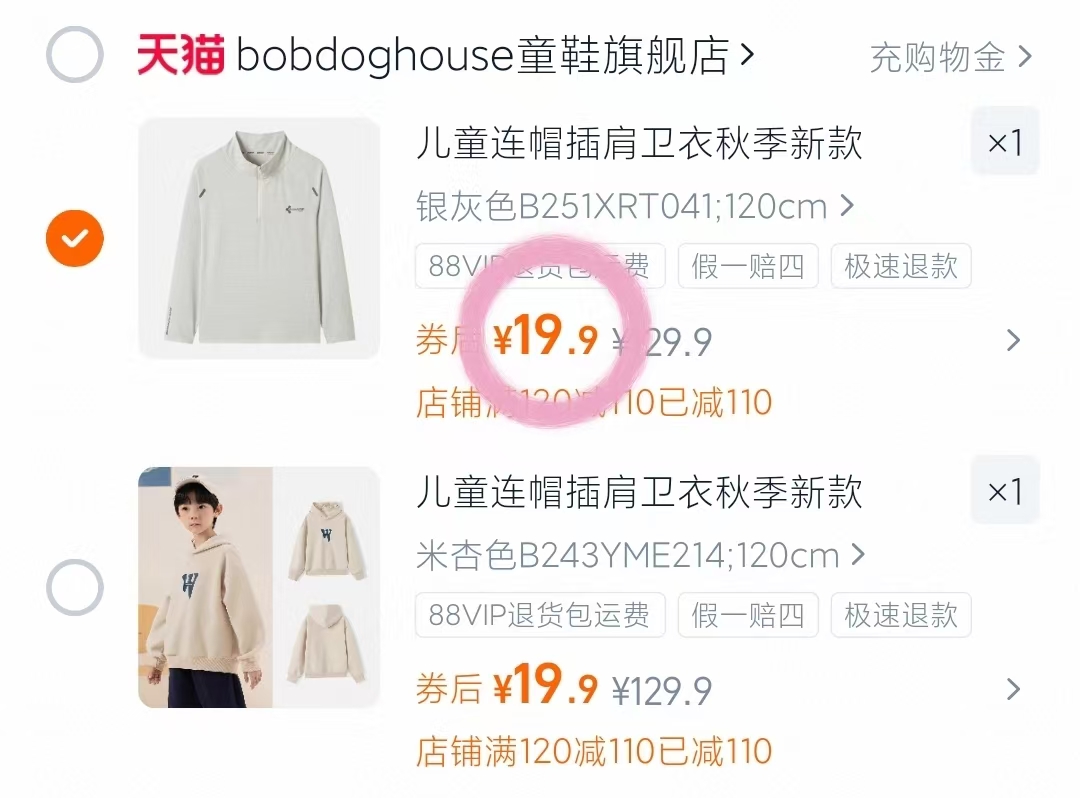1080x798 pixels.
Task: Tap 极速退款 tag on second item
Action: click(901, 615)
